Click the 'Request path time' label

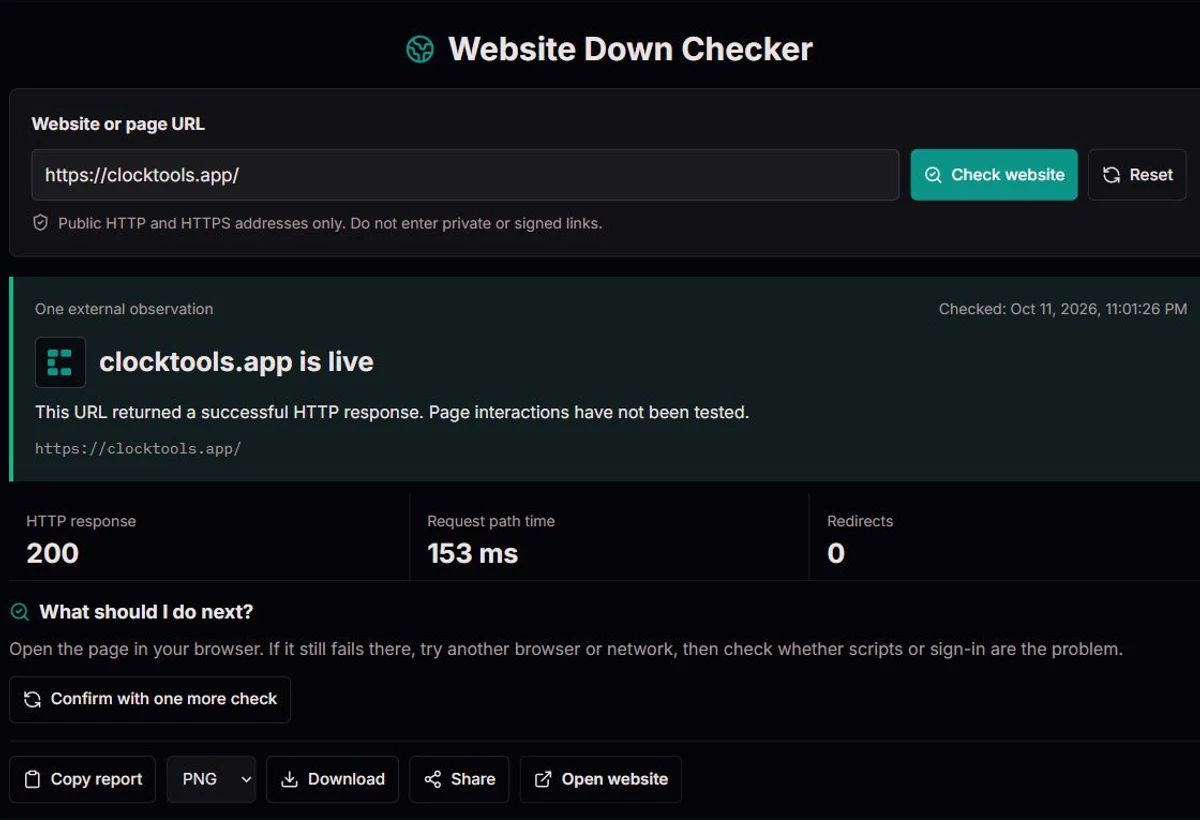tap(491, 521)
